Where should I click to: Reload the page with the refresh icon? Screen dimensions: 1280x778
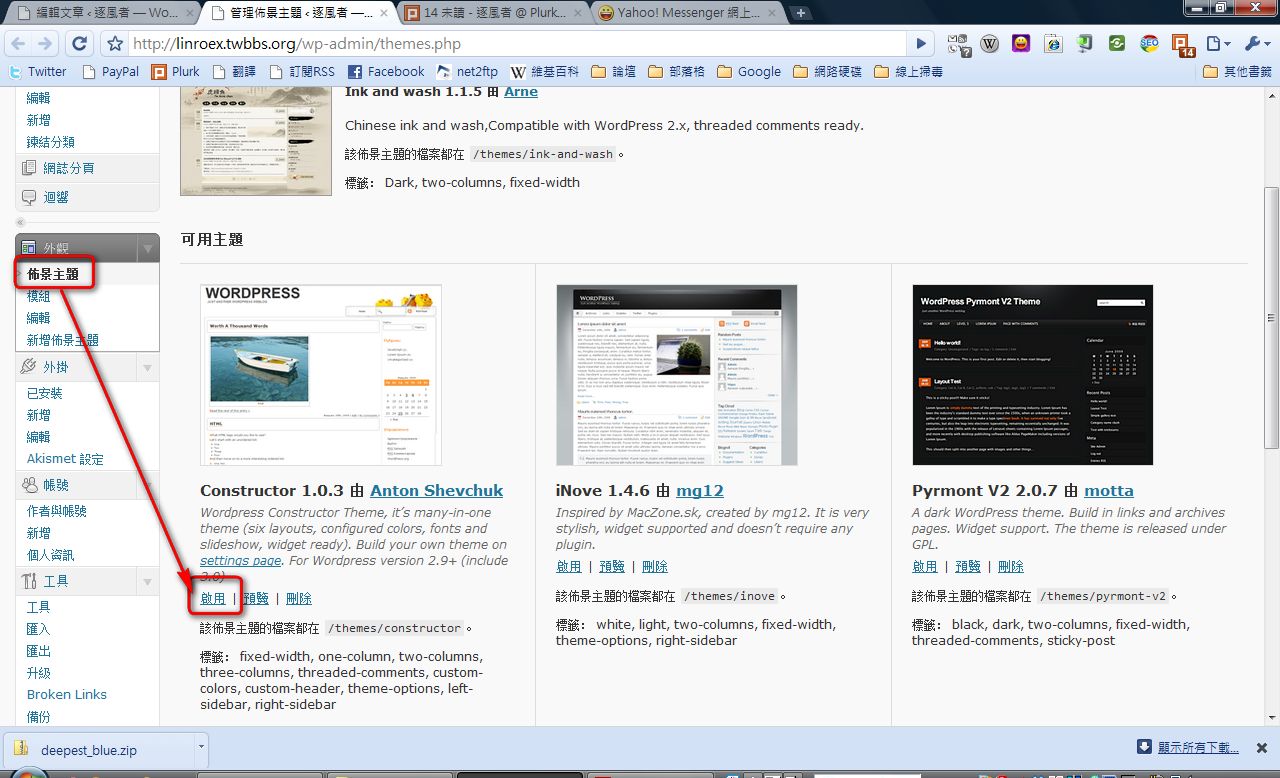(80, 44)
